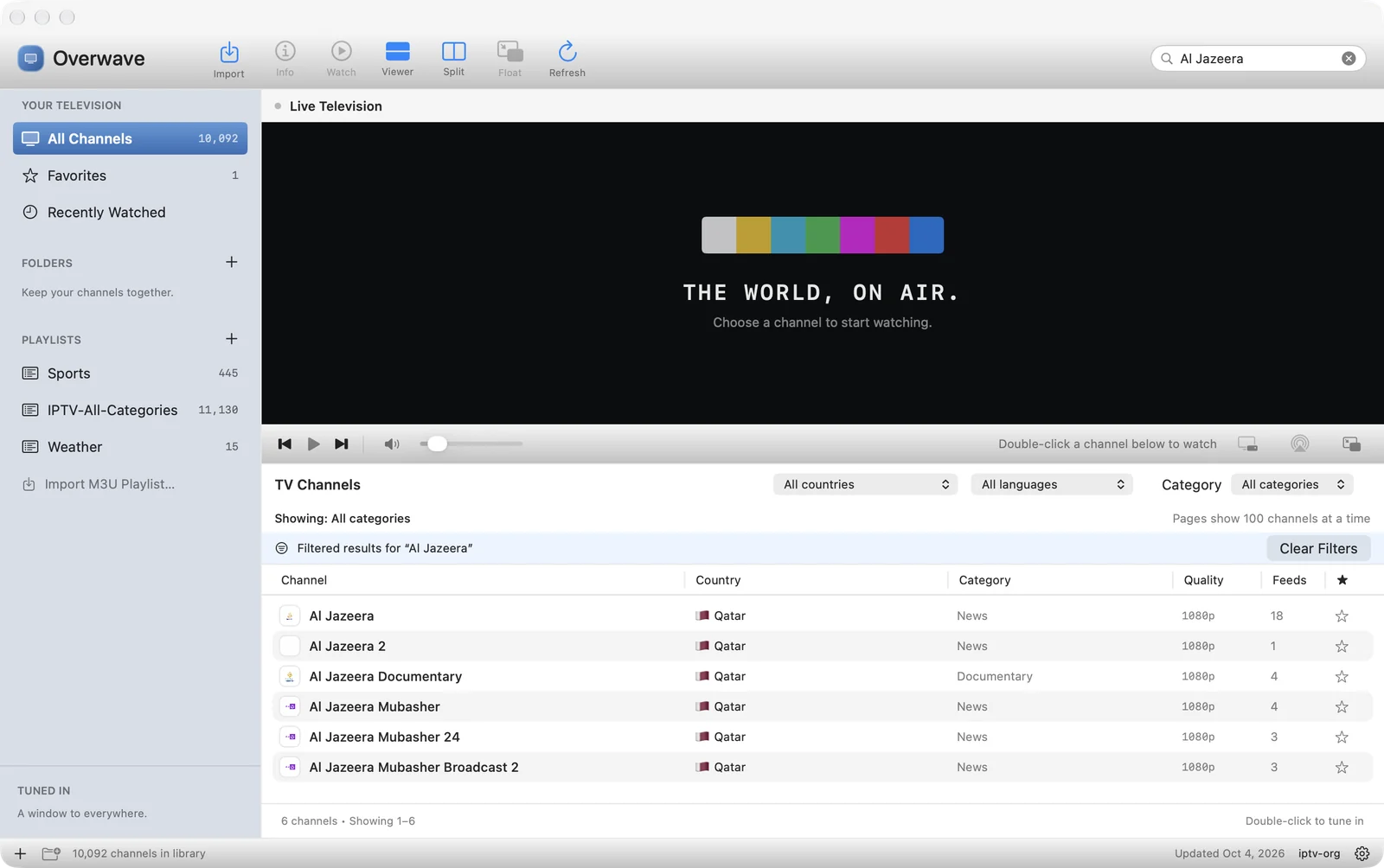Favorite Al Jazeera Mubasher 24 channel
This screenshot has width=1384, height=868.
point(1342,737)
